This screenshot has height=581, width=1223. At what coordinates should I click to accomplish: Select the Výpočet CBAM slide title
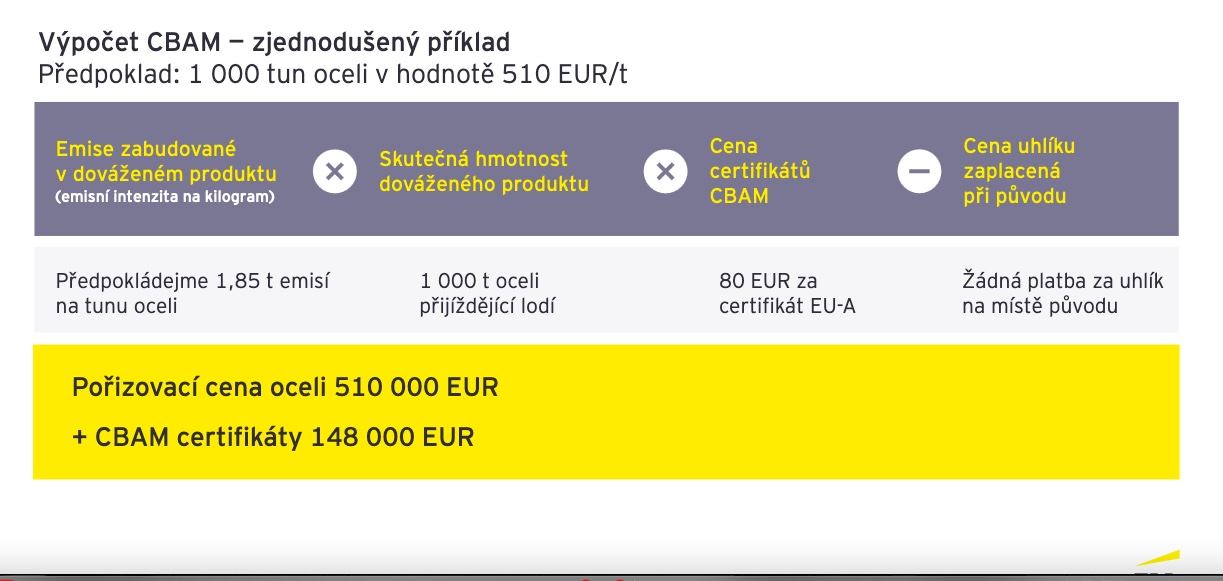point(274,42)
